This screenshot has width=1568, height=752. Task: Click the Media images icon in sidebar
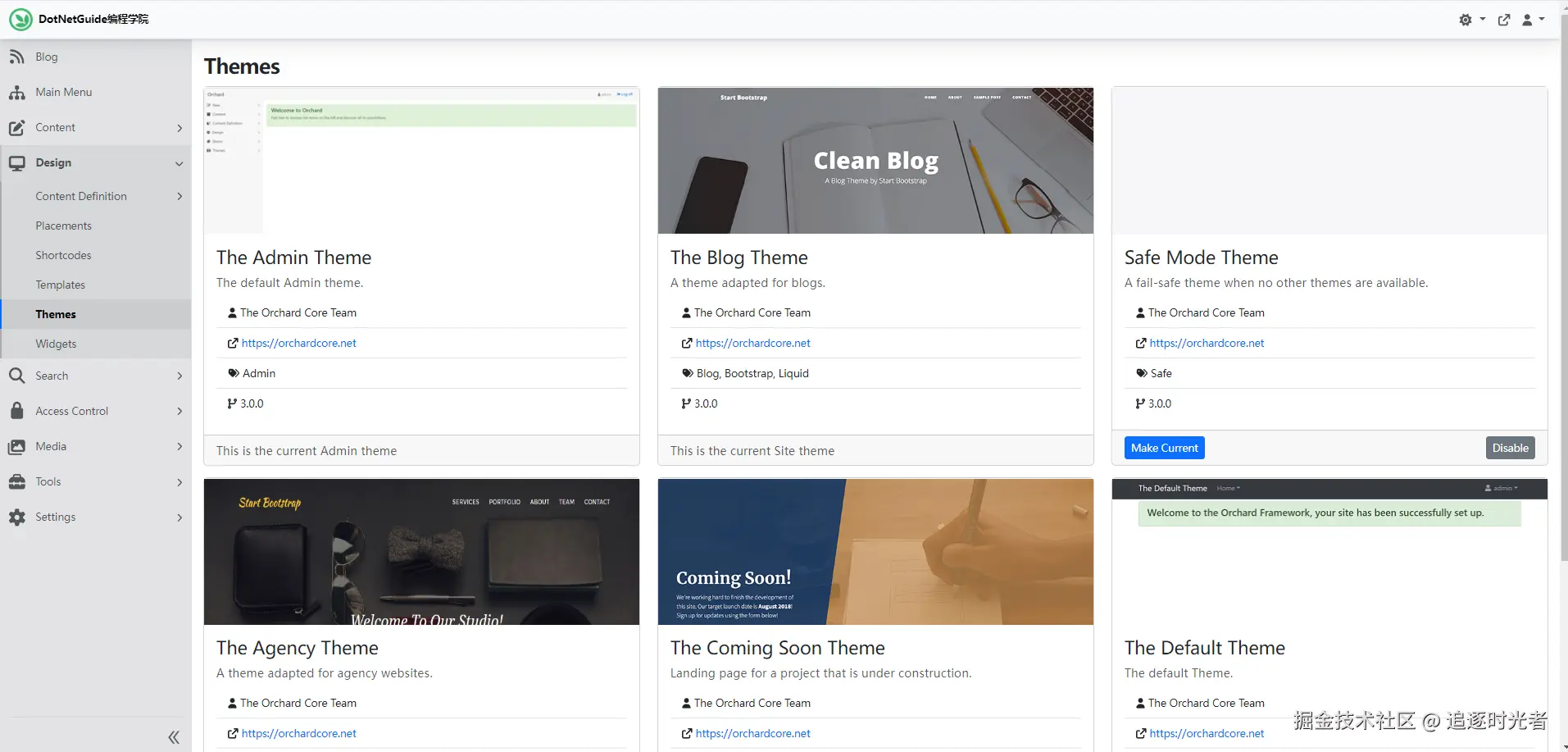(x=16, y=447)
